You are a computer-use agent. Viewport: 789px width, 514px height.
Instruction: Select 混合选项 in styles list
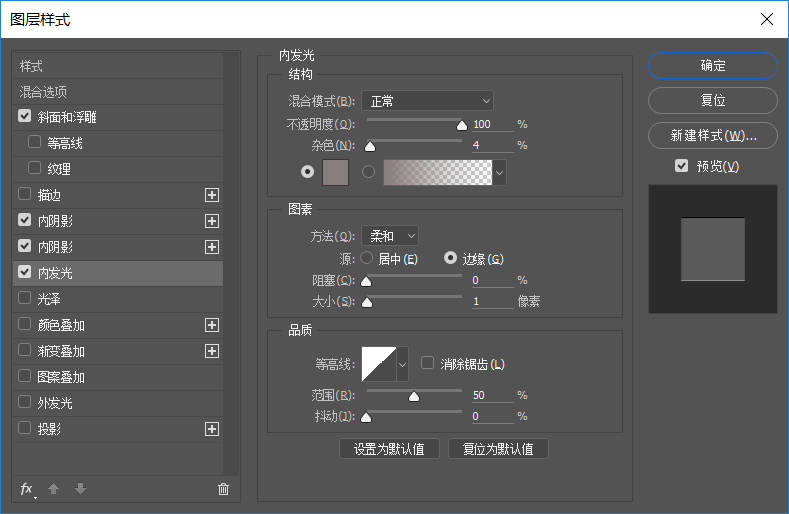tap(45, 91)
